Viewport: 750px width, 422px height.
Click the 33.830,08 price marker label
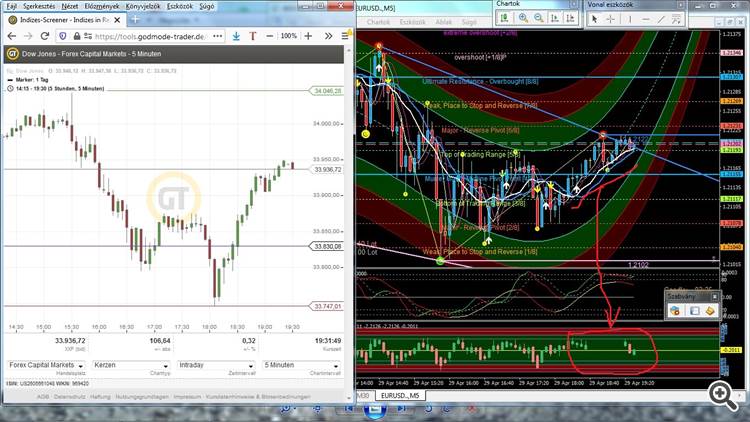click(327, 246)
